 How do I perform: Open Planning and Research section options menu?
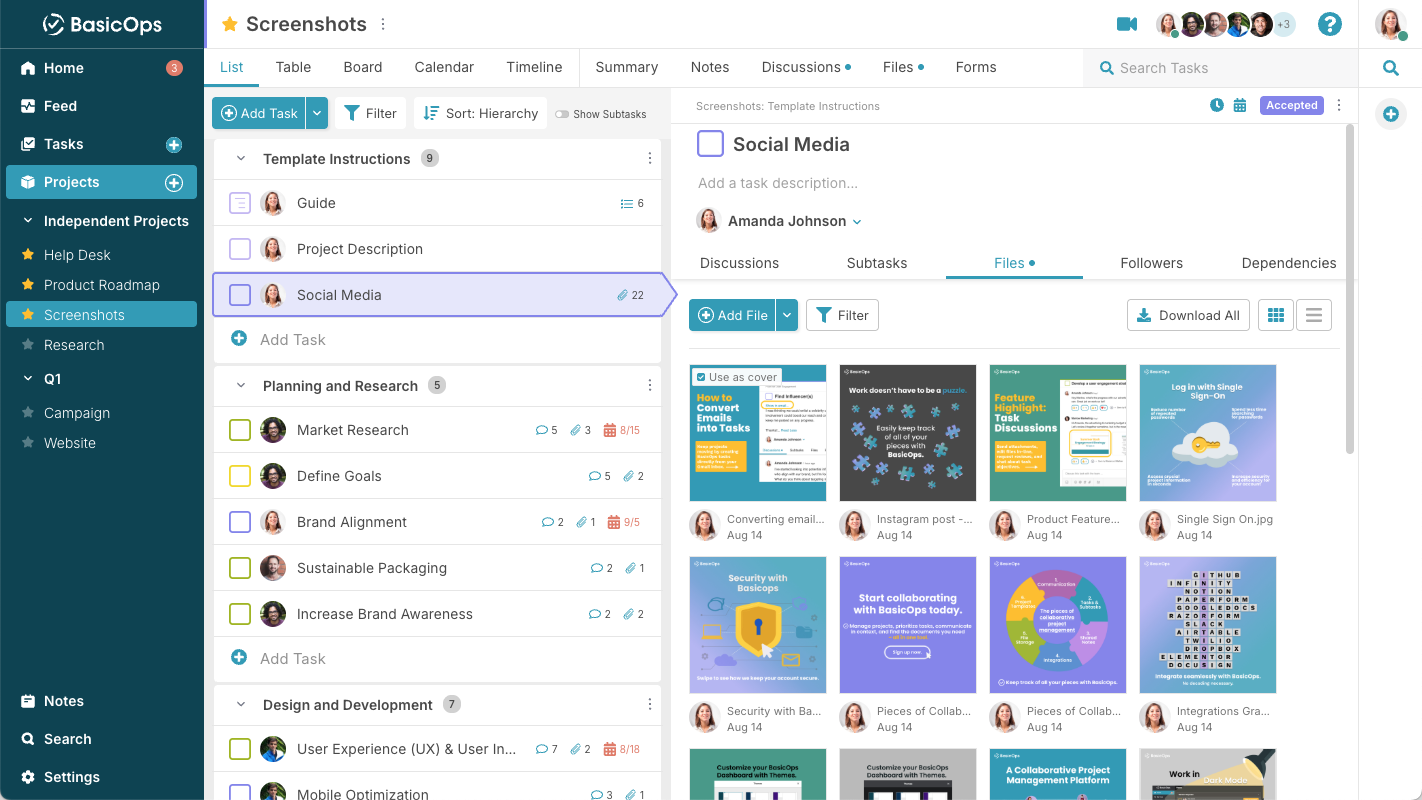click(x=650, y=385)
